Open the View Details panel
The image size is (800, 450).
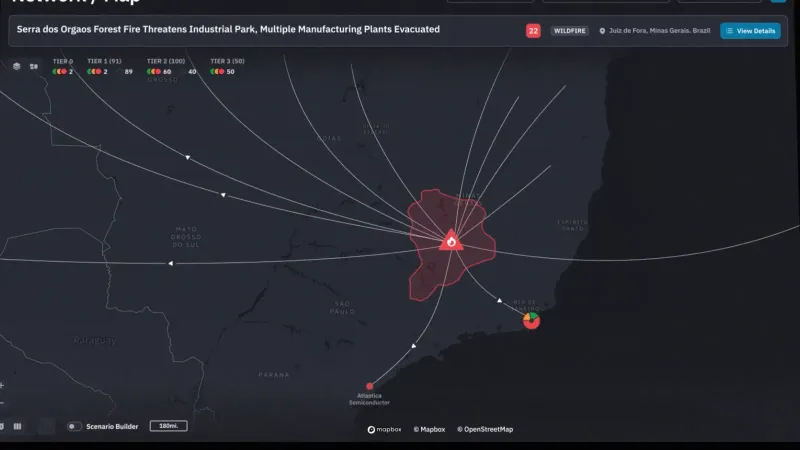pyautogui.click(x=750, y=31)
